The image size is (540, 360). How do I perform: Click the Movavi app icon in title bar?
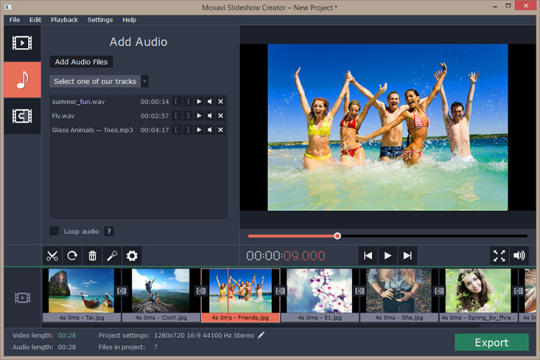pos(8,7)
